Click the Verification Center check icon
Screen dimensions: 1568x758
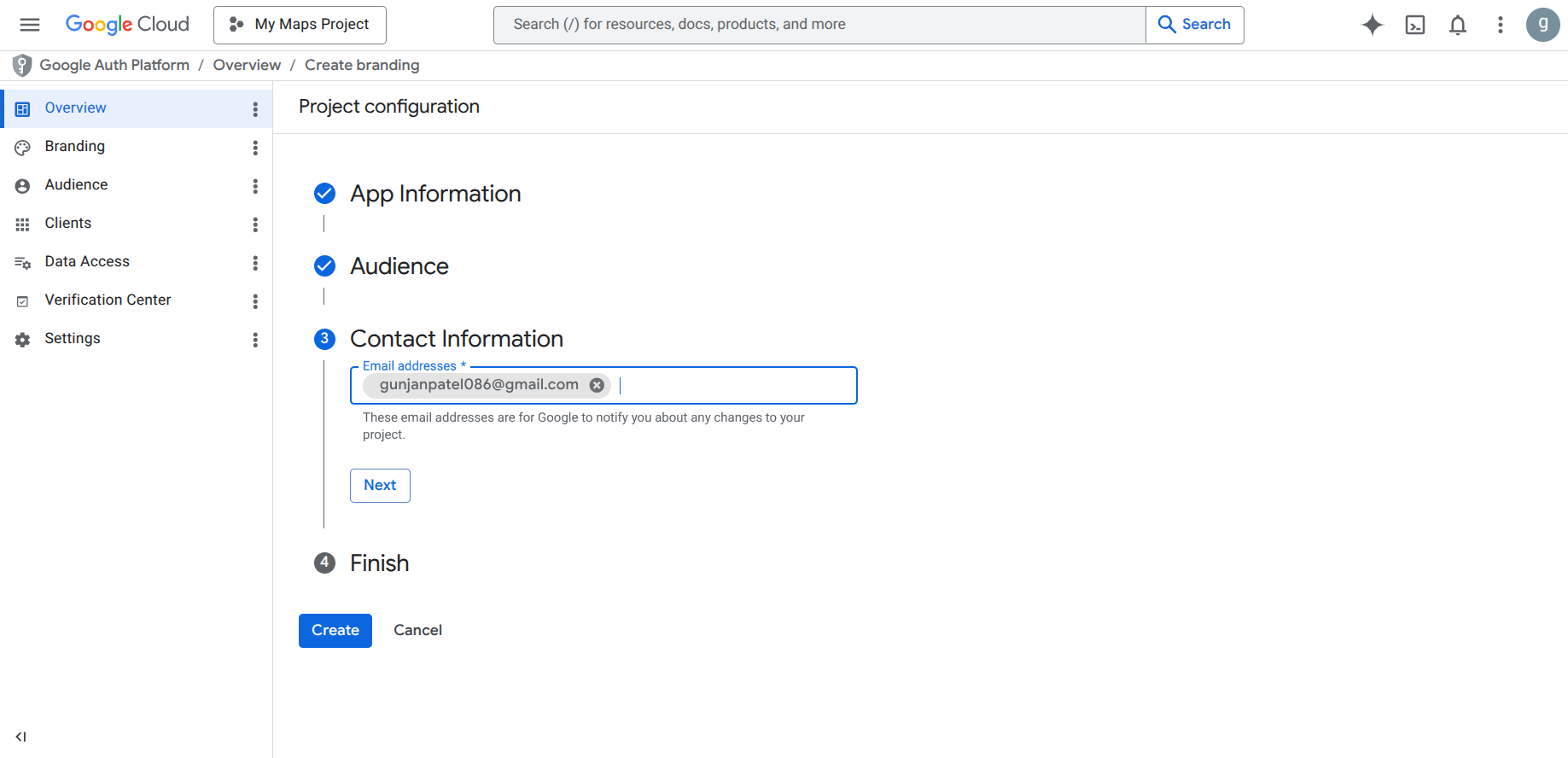pos(23,301)
